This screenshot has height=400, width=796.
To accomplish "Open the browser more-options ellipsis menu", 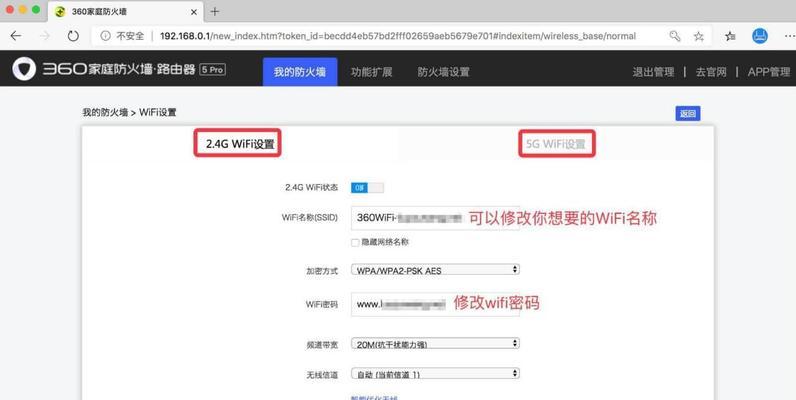I will click(789, 36).
